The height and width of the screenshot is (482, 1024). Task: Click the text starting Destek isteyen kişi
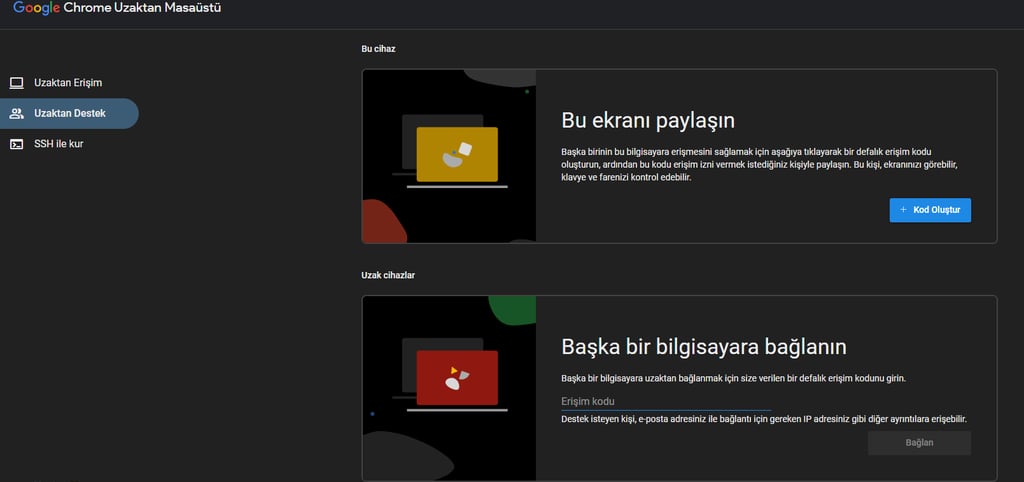pyautogui.click(x=764, y=419)
